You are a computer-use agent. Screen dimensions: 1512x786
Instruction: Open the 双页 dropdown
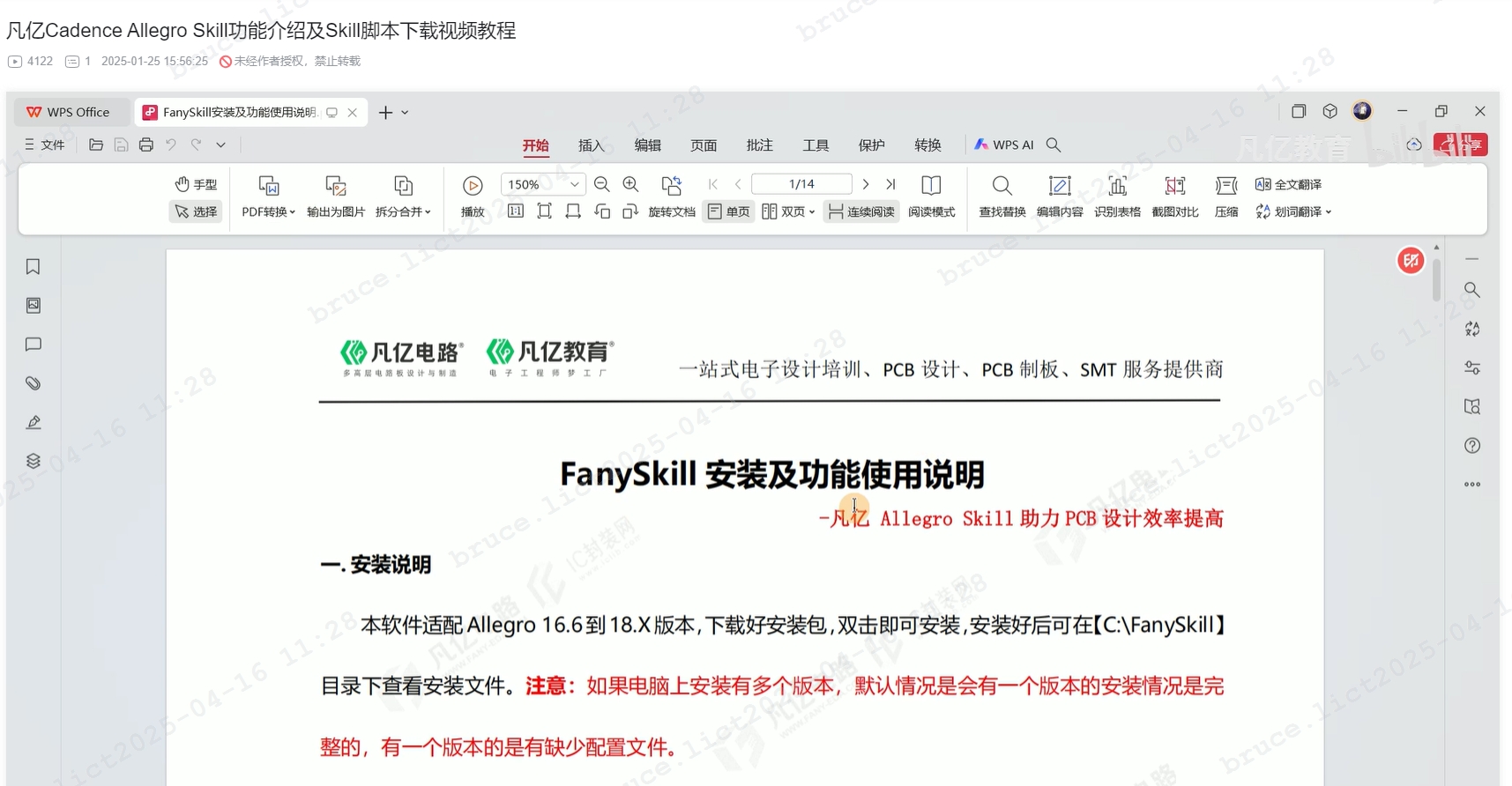tap(788, 211)
